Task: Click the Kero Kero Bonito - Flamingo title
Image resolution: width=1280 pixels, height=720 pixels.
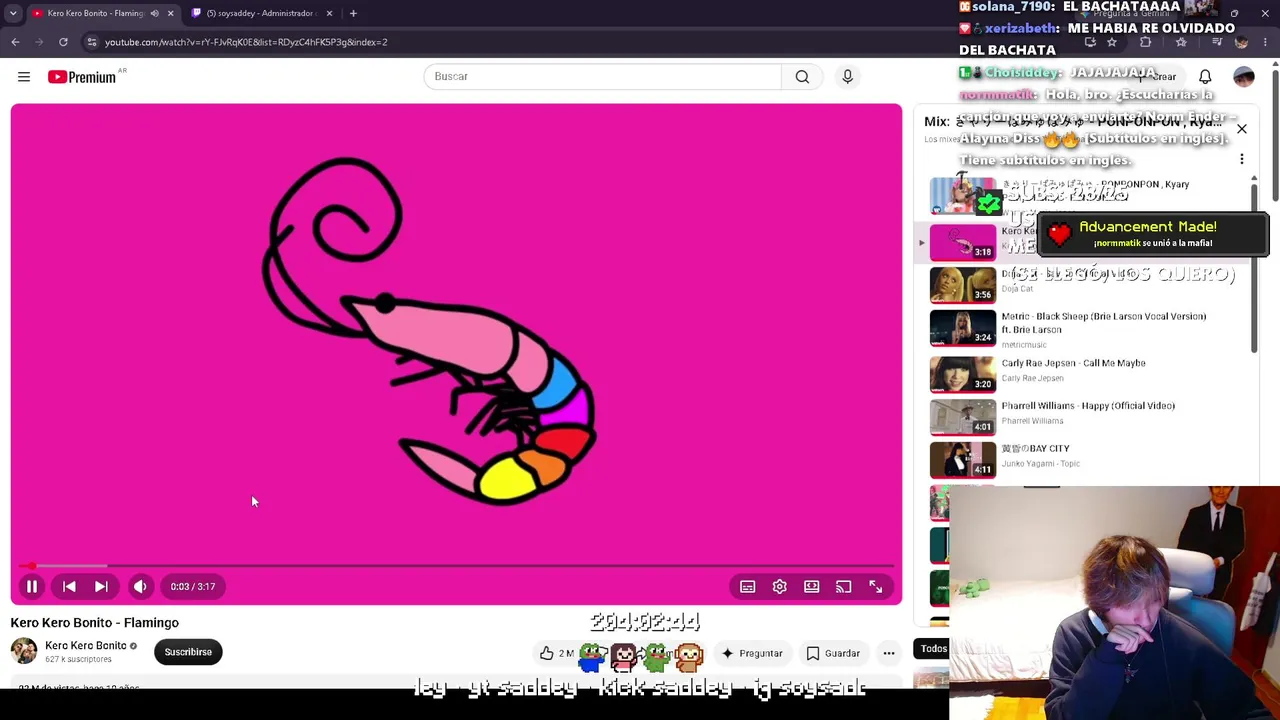Action: [95, 623]
